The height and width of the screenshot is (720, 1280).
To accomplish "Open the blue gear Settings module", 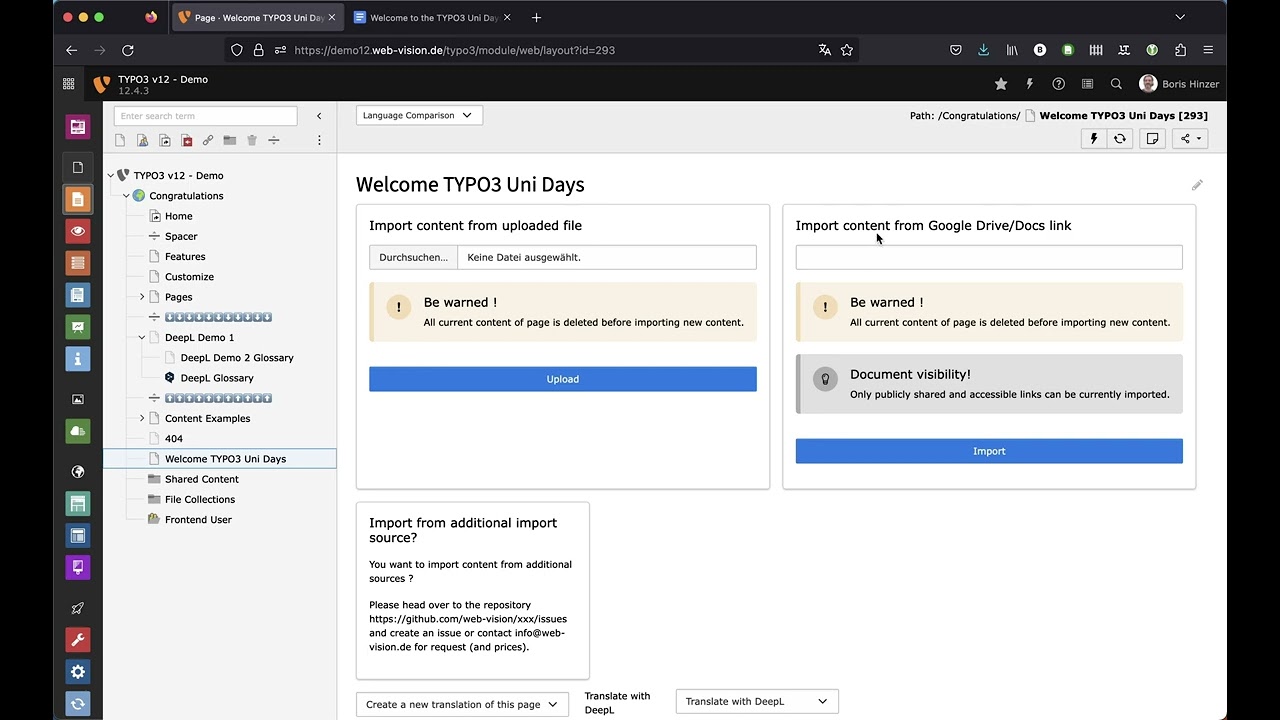I will click(78, 672).
